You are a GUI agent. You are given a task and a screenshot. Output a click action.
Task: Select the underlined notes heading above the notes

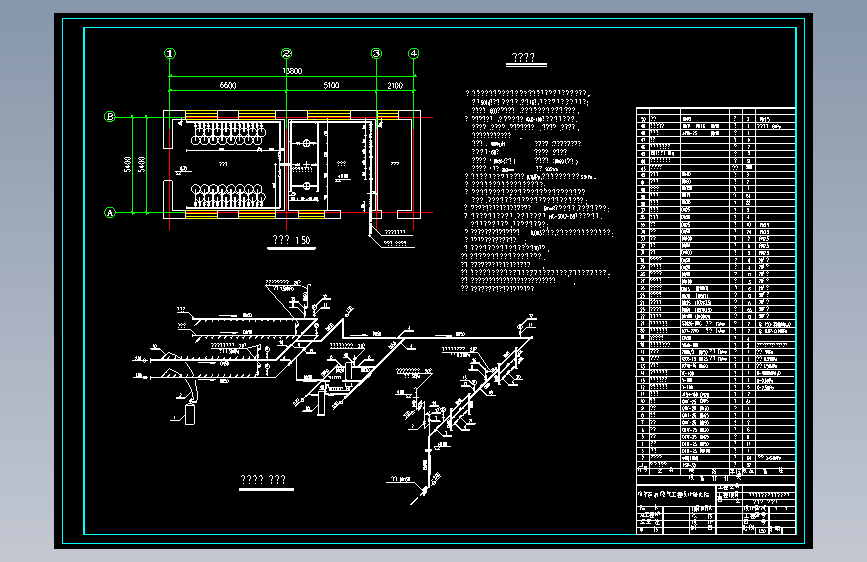click(523, 58)
